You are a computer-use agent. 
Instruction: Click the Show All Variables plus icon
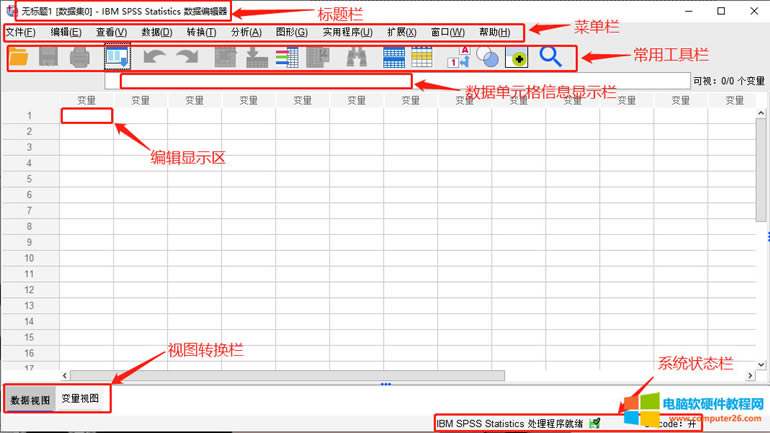[517, 57]
